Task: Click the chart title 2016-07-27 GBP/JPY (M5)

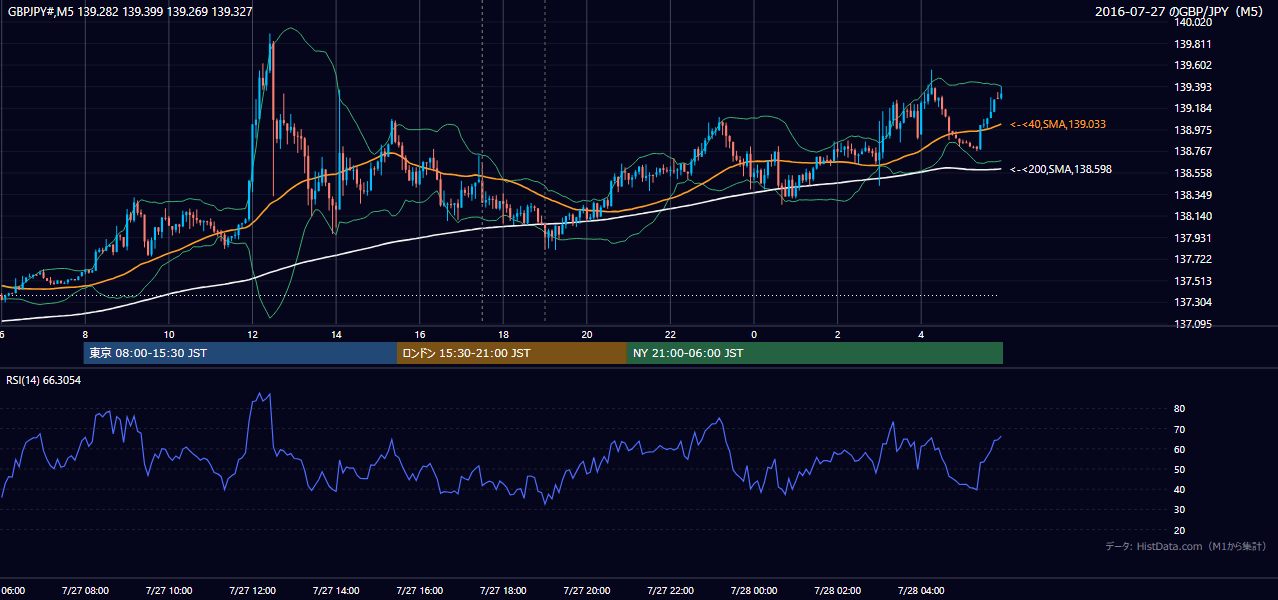Action: pos(1181,12)
